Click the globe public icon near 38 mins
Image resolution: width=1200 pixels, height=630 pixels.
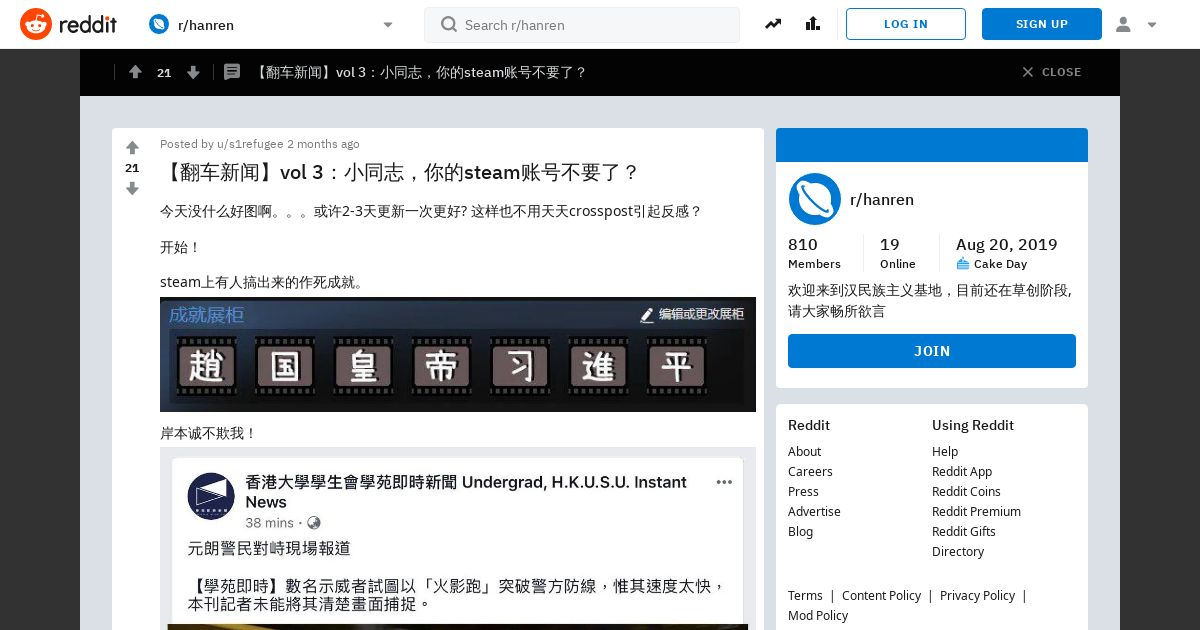click(314, 523)
